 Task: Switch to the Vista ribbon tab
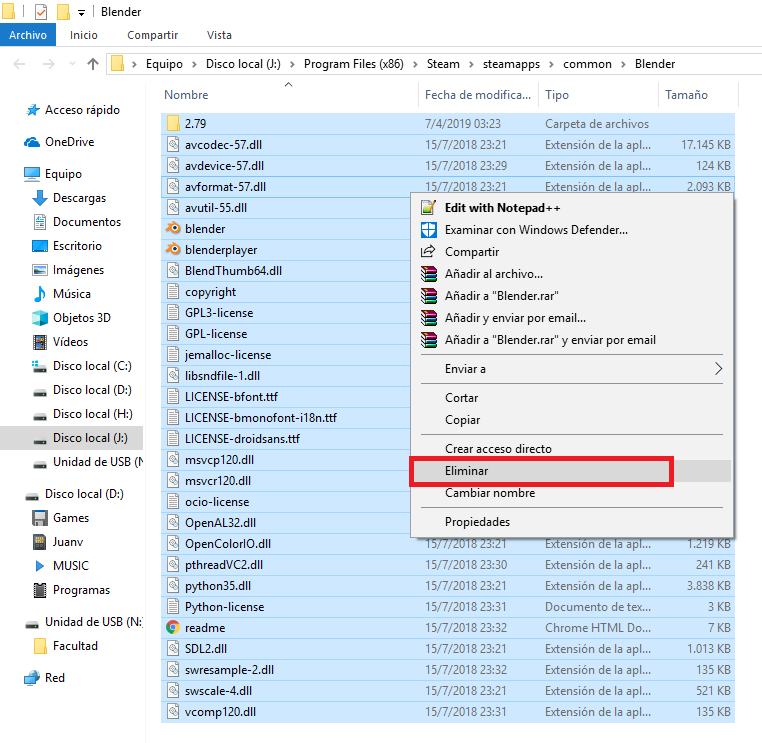tap(219, 35)
